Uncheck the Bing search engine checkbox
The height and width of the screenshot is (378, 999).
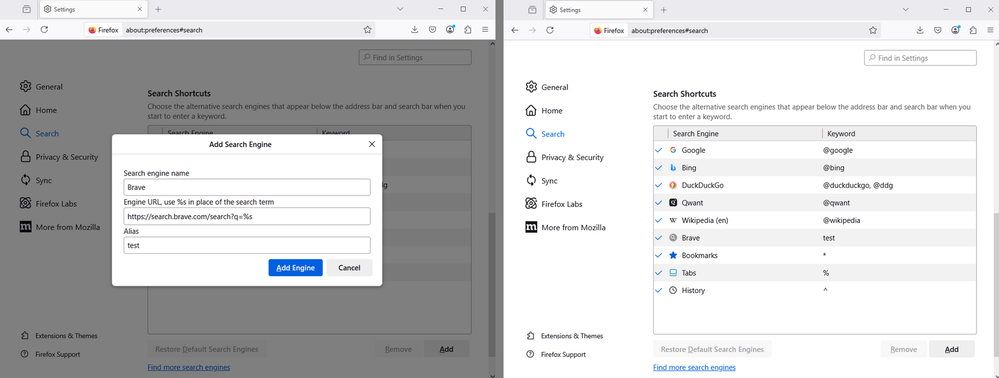(659, 168)
